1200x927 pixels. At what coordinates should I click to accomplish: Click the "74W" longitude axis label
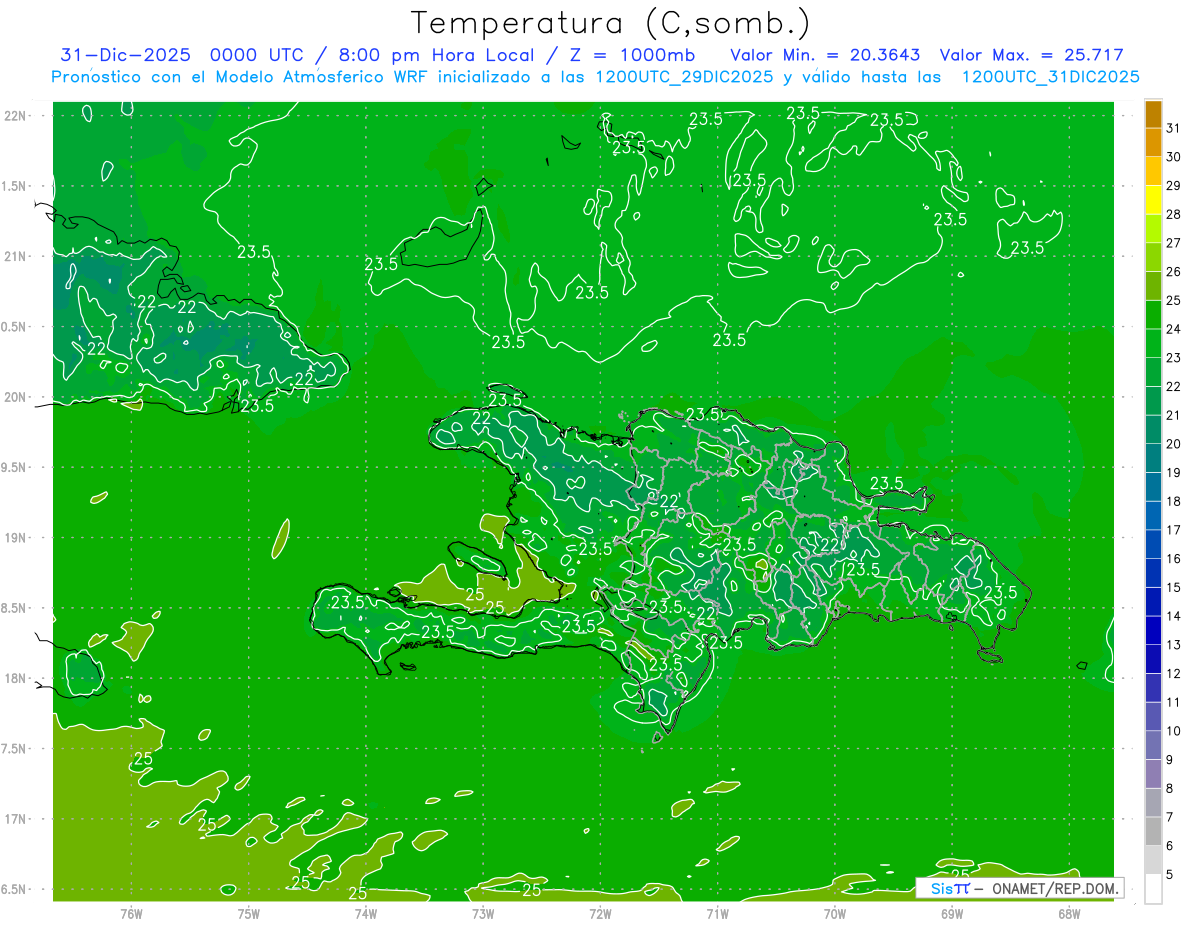(366, 913)
